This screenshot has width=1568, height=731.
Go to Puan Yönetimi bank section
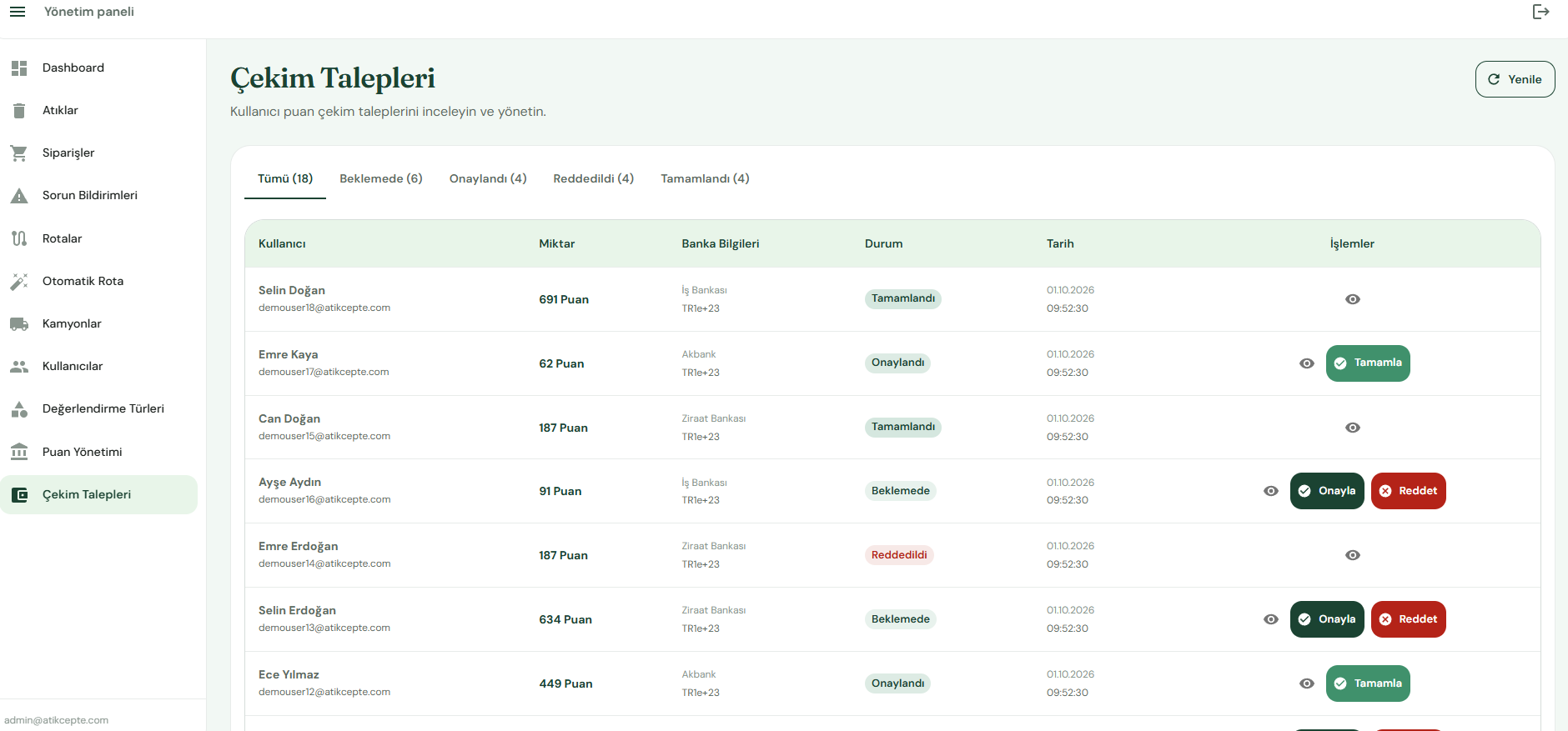98,452
